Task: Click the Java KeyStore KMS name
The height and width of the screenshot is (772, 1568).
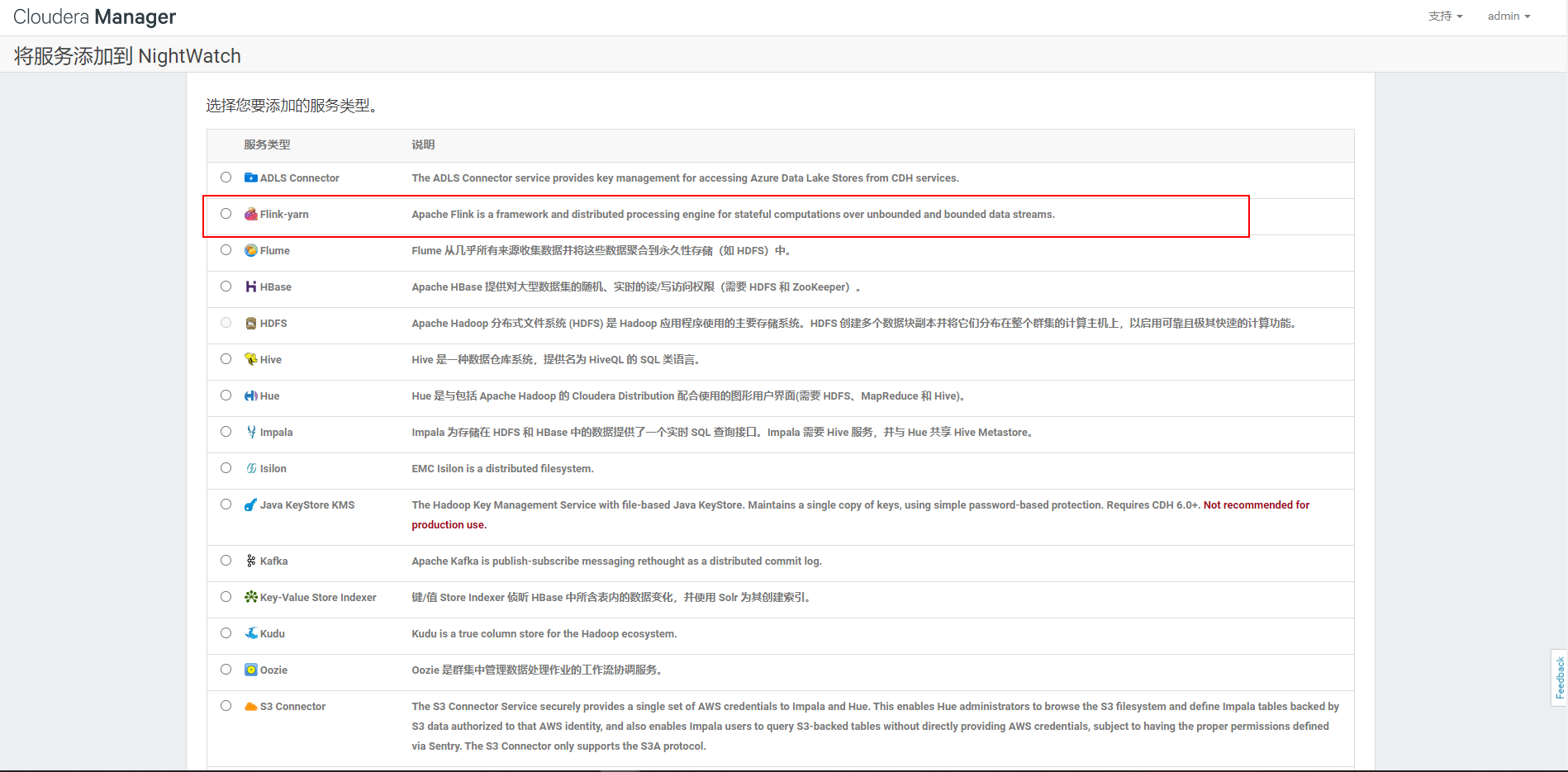Action: 307,505
